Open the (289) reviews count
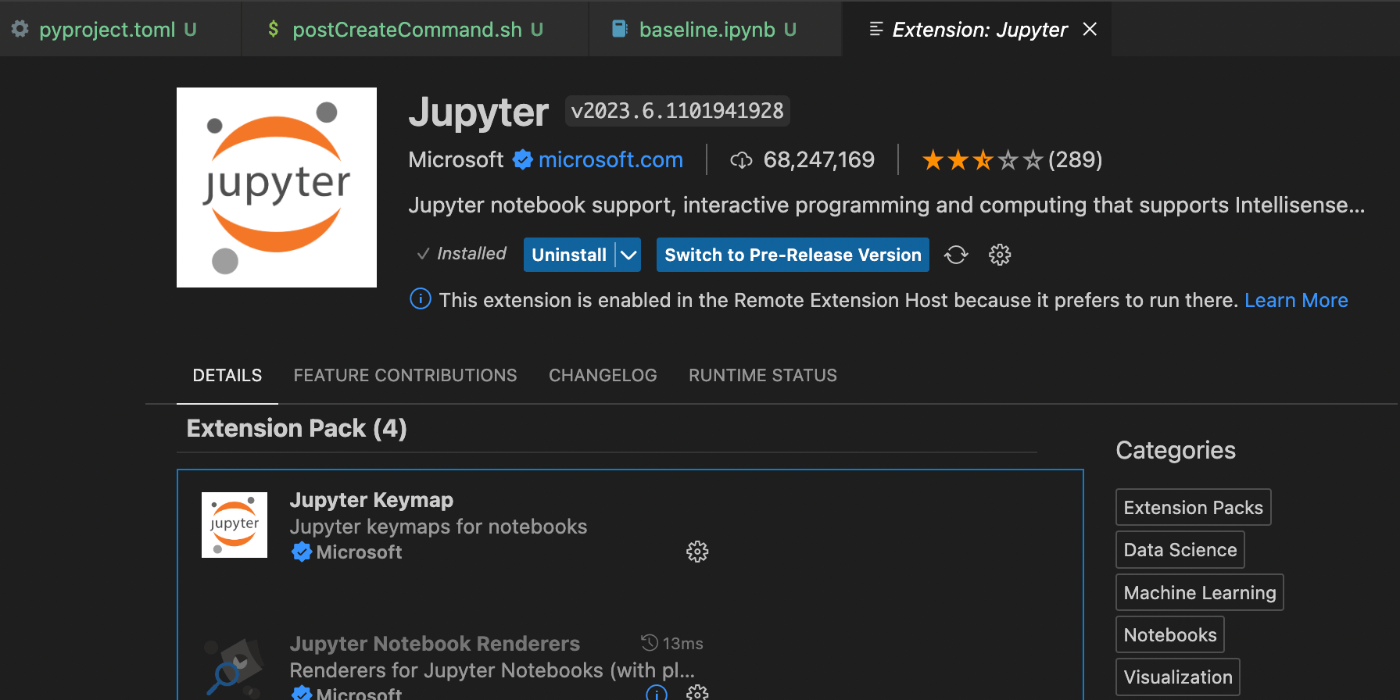 pos(1076,160)
